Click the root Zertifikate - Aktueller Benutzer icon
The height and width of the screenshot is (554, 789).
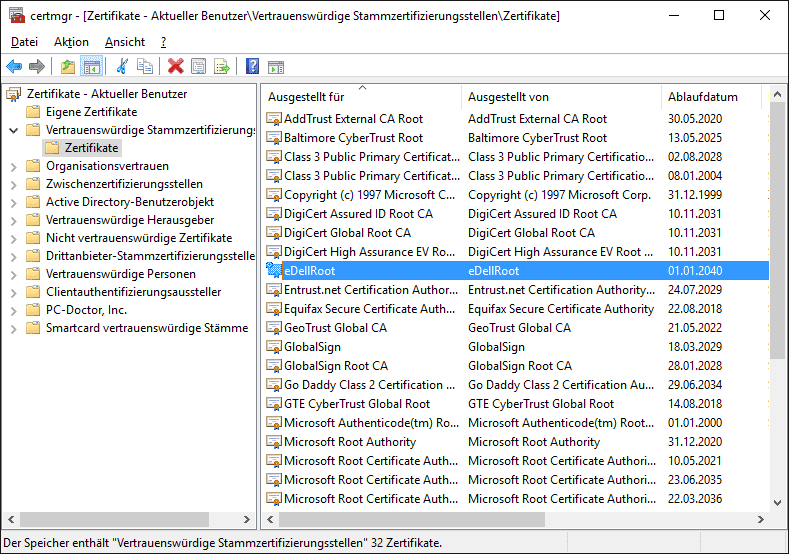[14, 94]
